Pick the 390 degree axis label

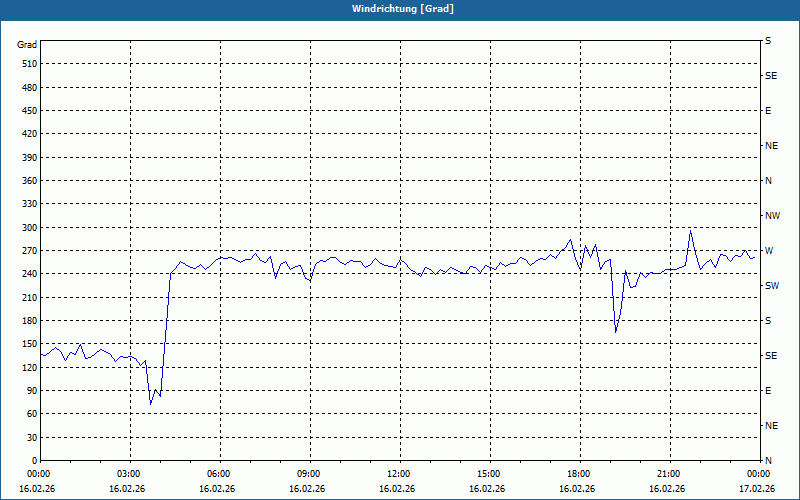[x=30, y=158]
